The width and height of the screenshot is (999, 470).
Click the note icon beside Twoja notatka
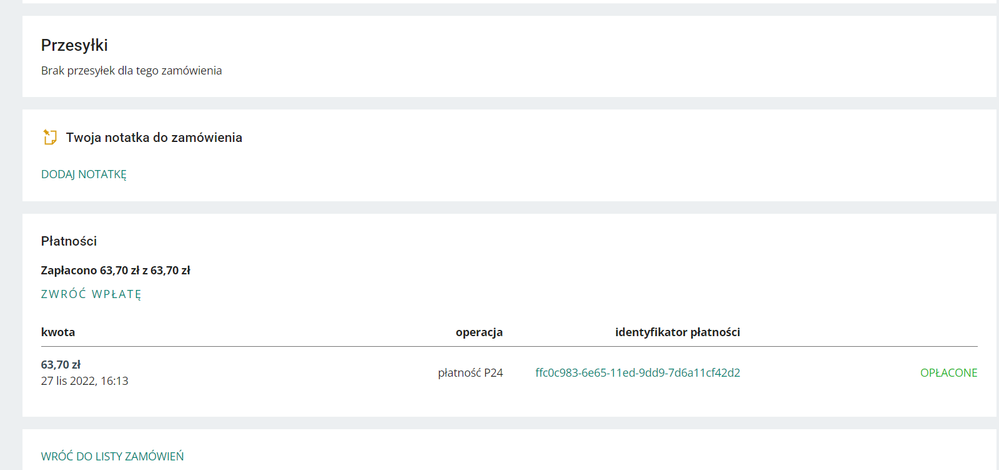(x=50, y=137)
